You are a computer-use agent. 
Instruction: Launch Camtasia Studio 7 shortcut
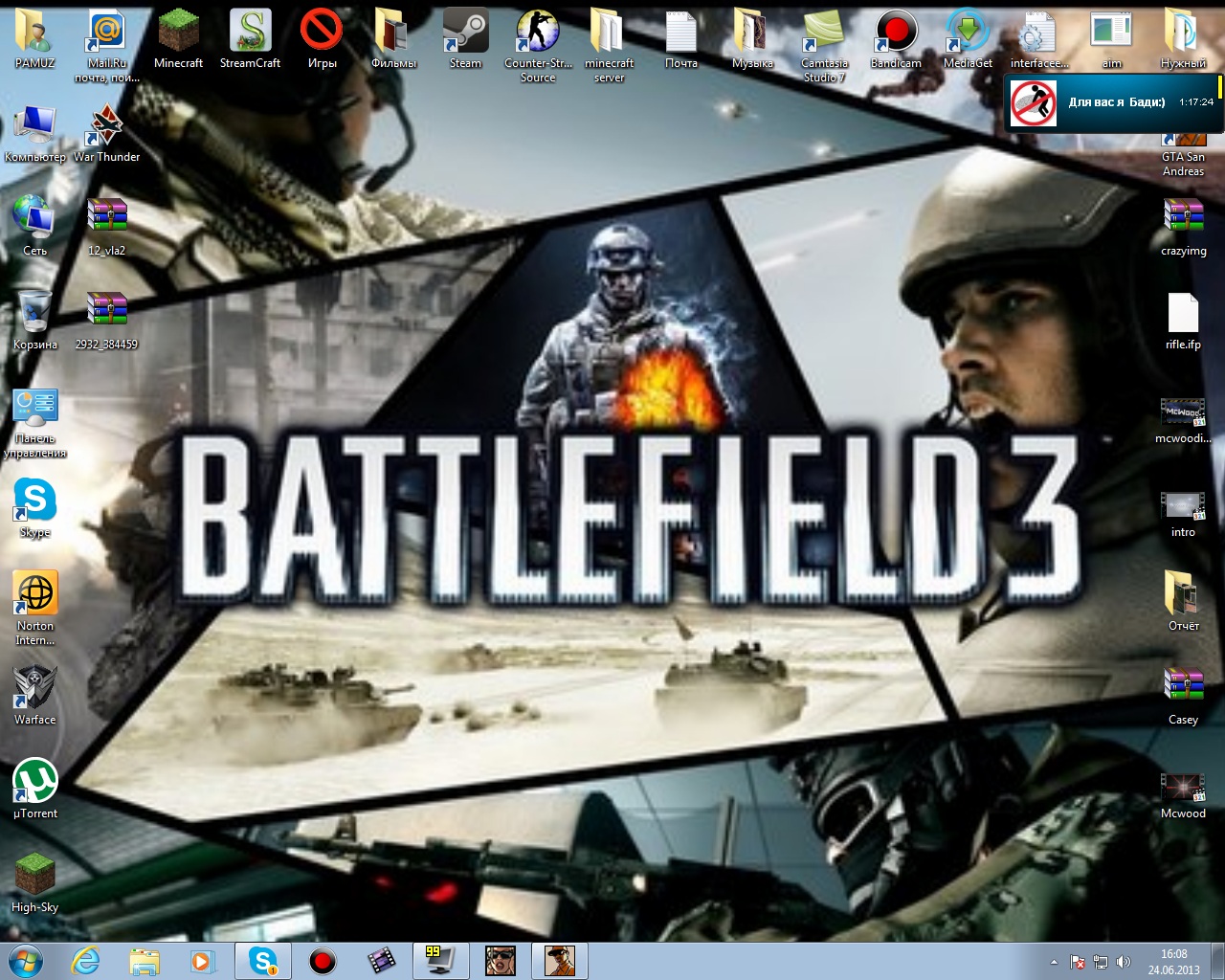824,44
